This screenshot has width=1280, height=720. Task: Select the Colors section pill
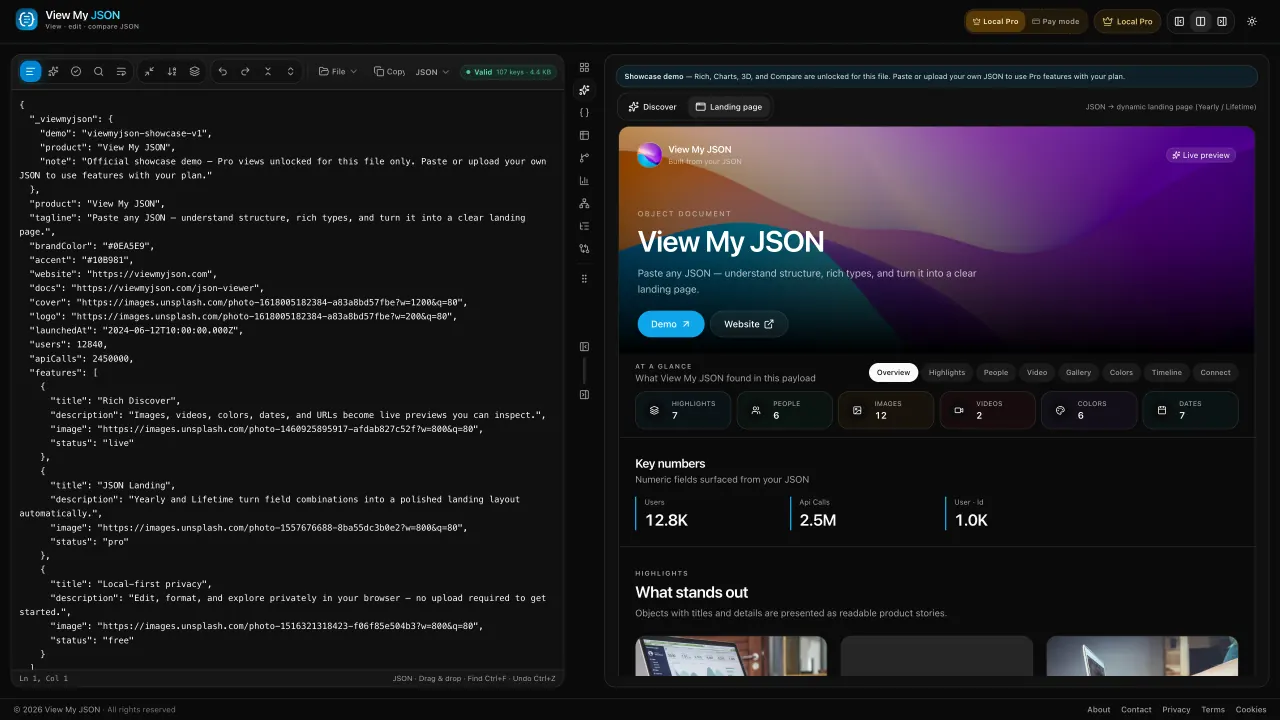pyautogui.click(x=1121, y=372)
